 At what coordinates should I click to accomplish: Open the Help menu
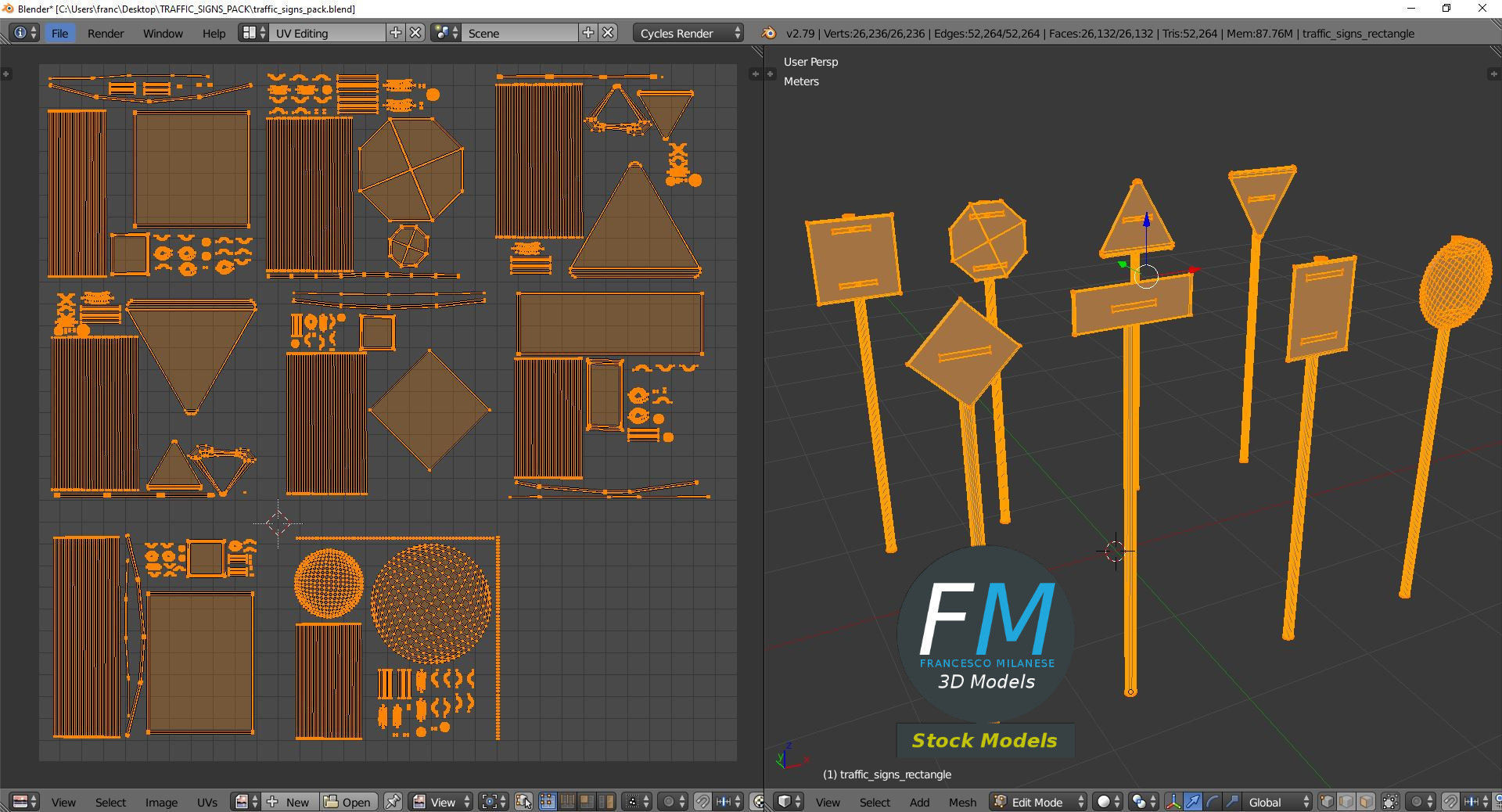tap(214, 33)
